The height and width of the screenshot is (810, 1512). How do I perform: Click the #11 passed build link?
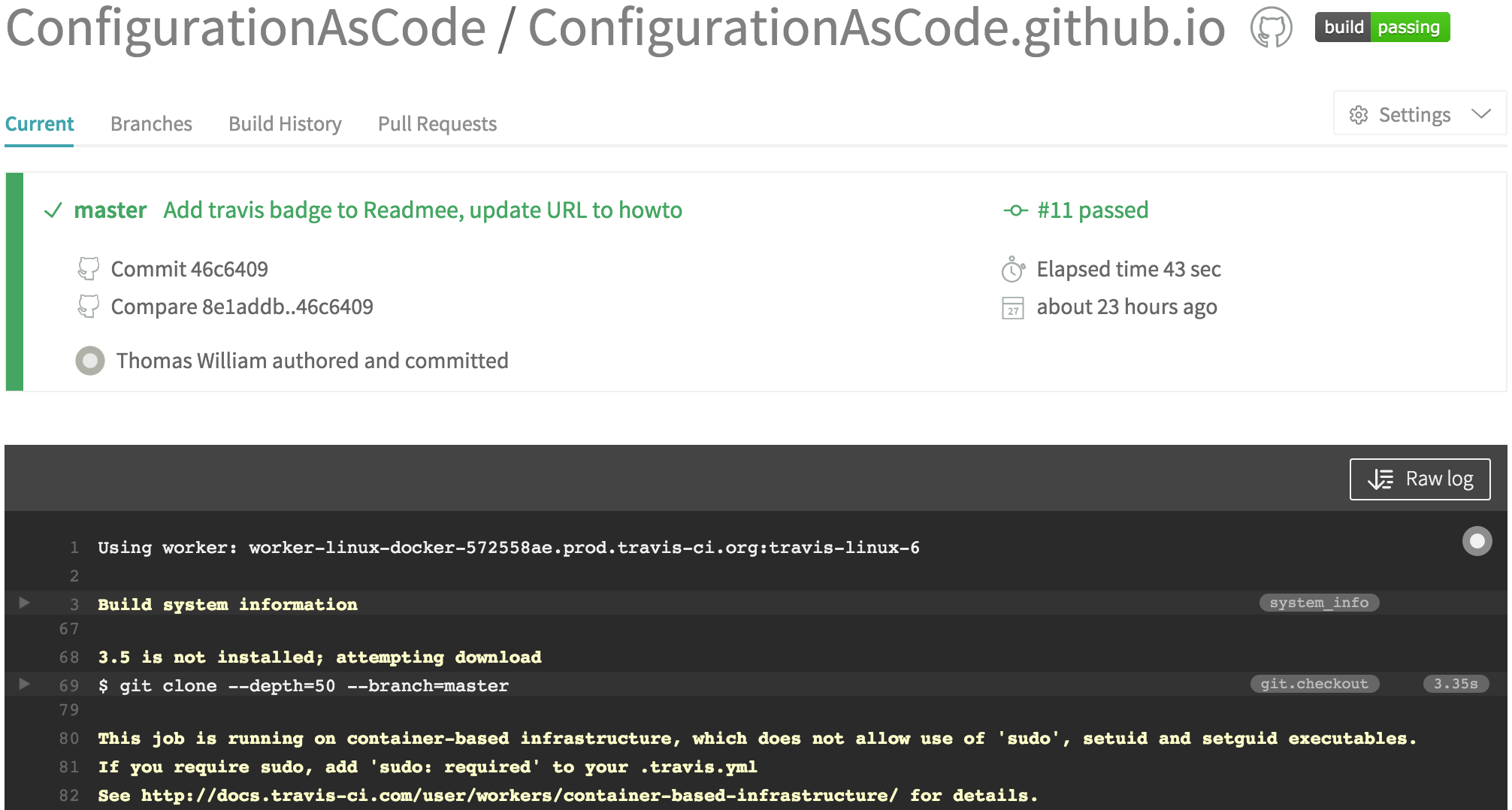(x=1092, y=210)
